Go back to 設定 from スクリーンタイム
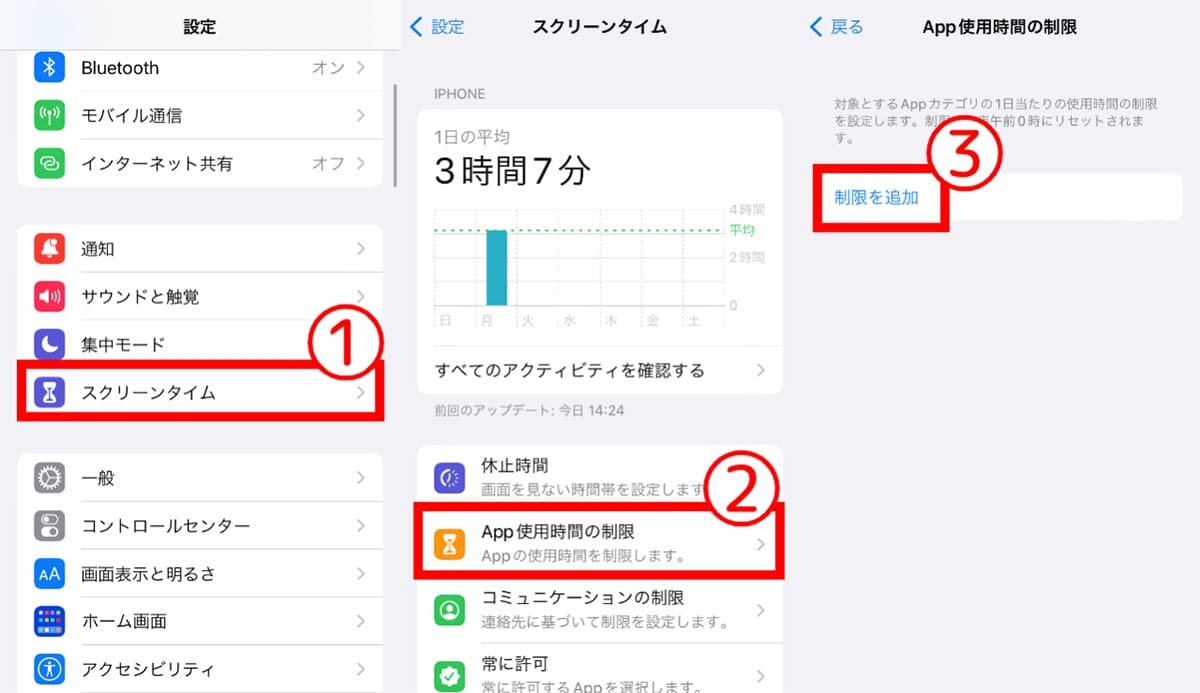The image size is (1200, 693). (x=438, y=27)
